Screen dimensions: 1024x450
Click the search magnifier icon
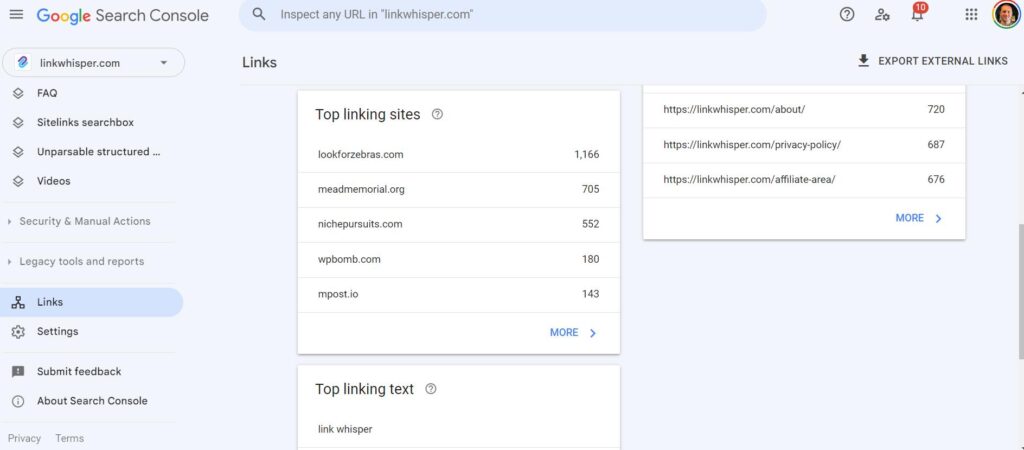tap(259, 14)
